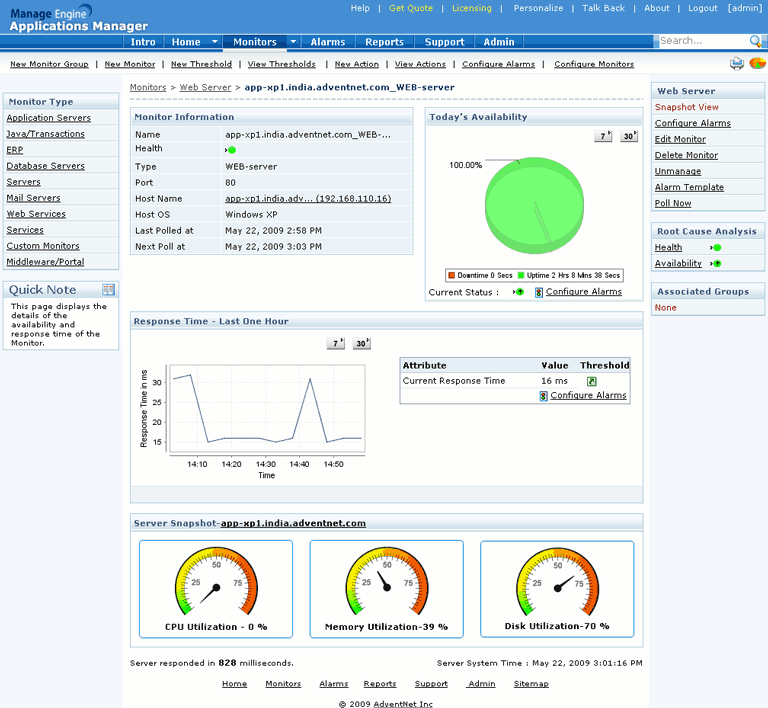Viewport: 768px width, 708px height.
Task: Click the green Uptime legend swatch
Action: [521, 276]
